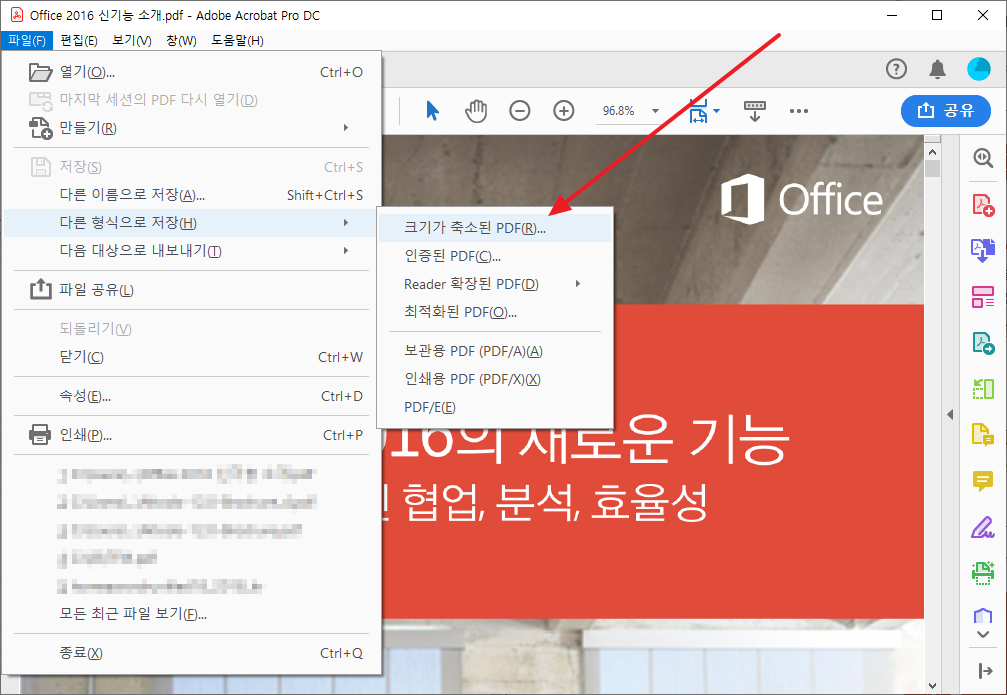
Task: Open the help question mark icon
Action: 896,69
